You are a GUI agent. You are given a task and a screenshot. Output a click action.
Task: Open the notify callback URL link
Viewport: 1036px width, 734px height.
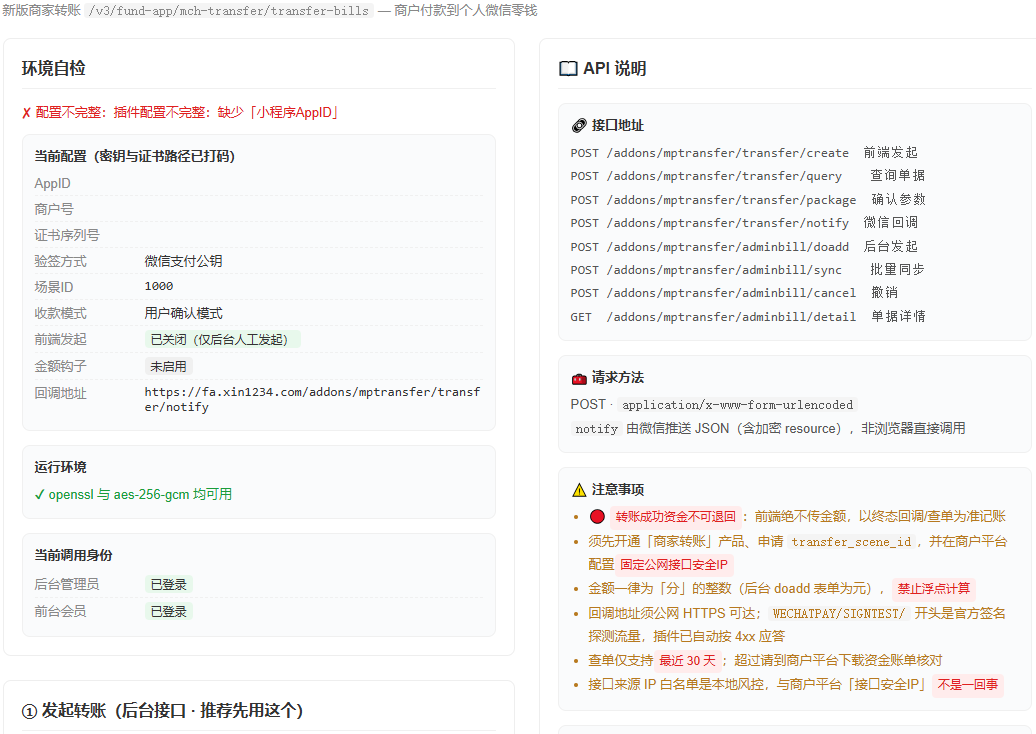pyautogui.click(x=313, y=400)
